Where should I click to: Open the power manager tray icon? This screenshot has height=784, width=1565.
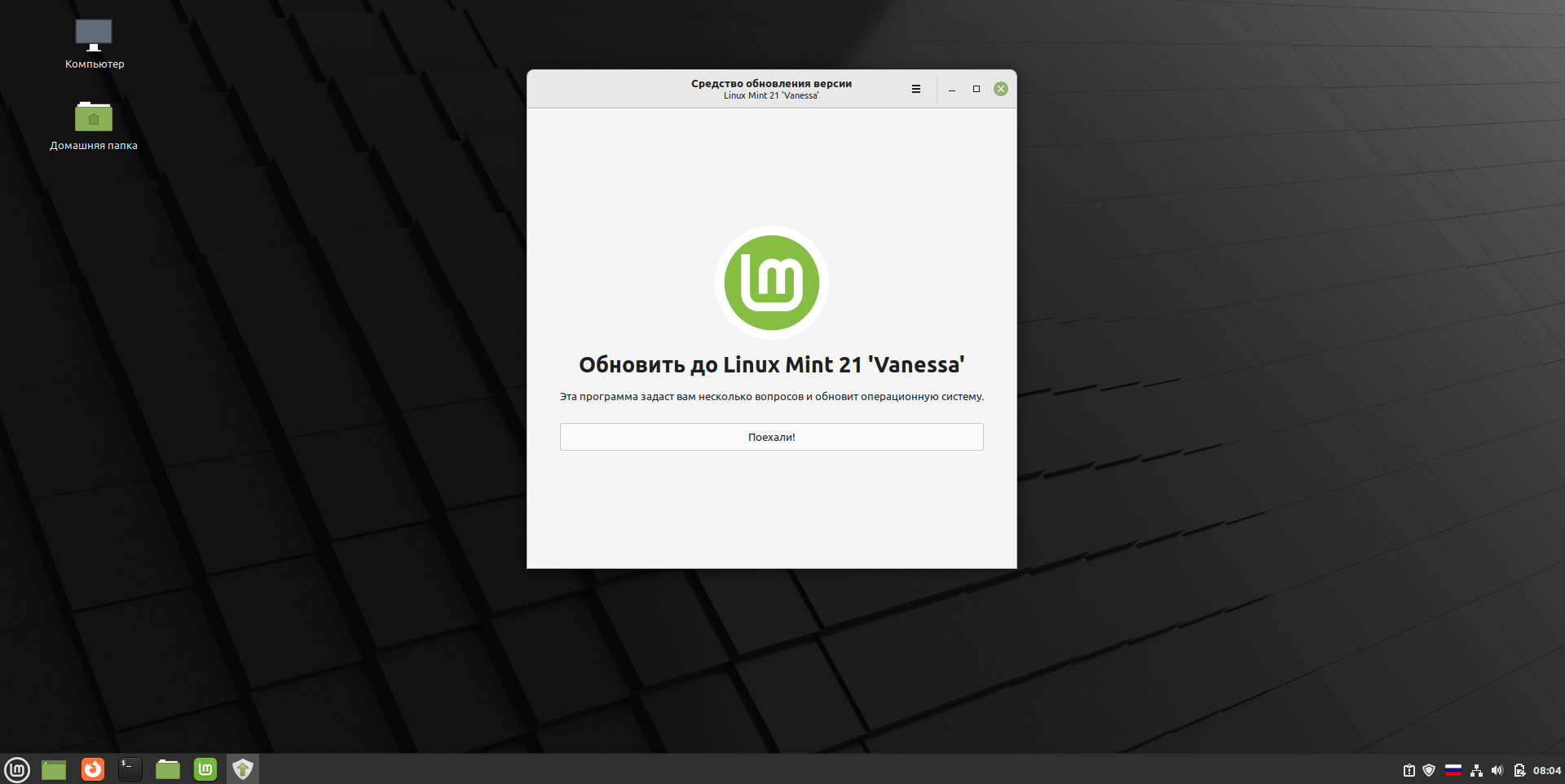(1521, 770)
